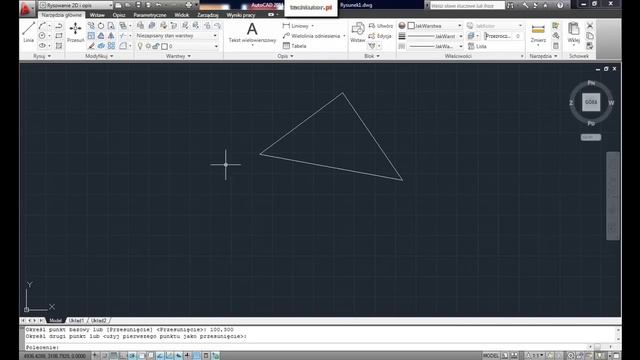Click the layer color square next to 0
The height and width of the screenshot is (360, 640).
[x=164, y=46]
